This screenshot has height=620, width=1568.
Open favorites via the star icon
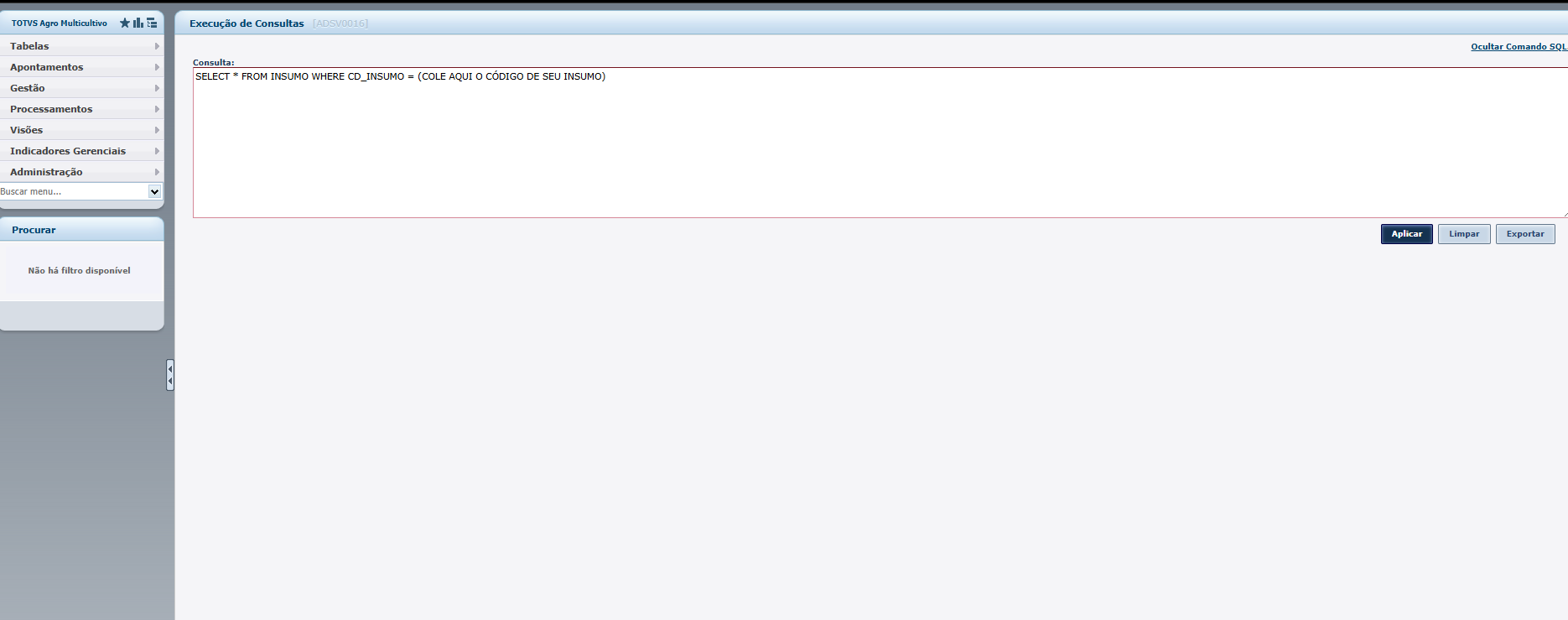pos(125,23)
